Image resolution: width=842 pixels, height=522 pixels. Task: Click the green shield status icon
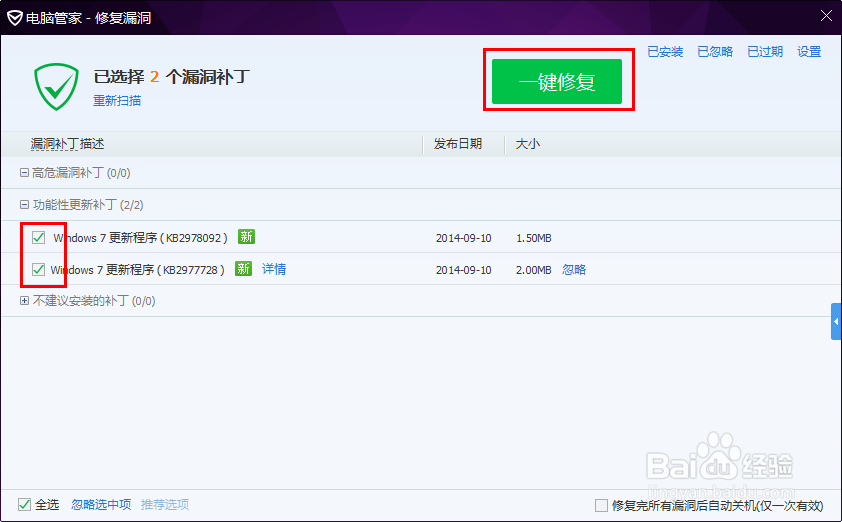pyautogui.click(x=56, y=86)
